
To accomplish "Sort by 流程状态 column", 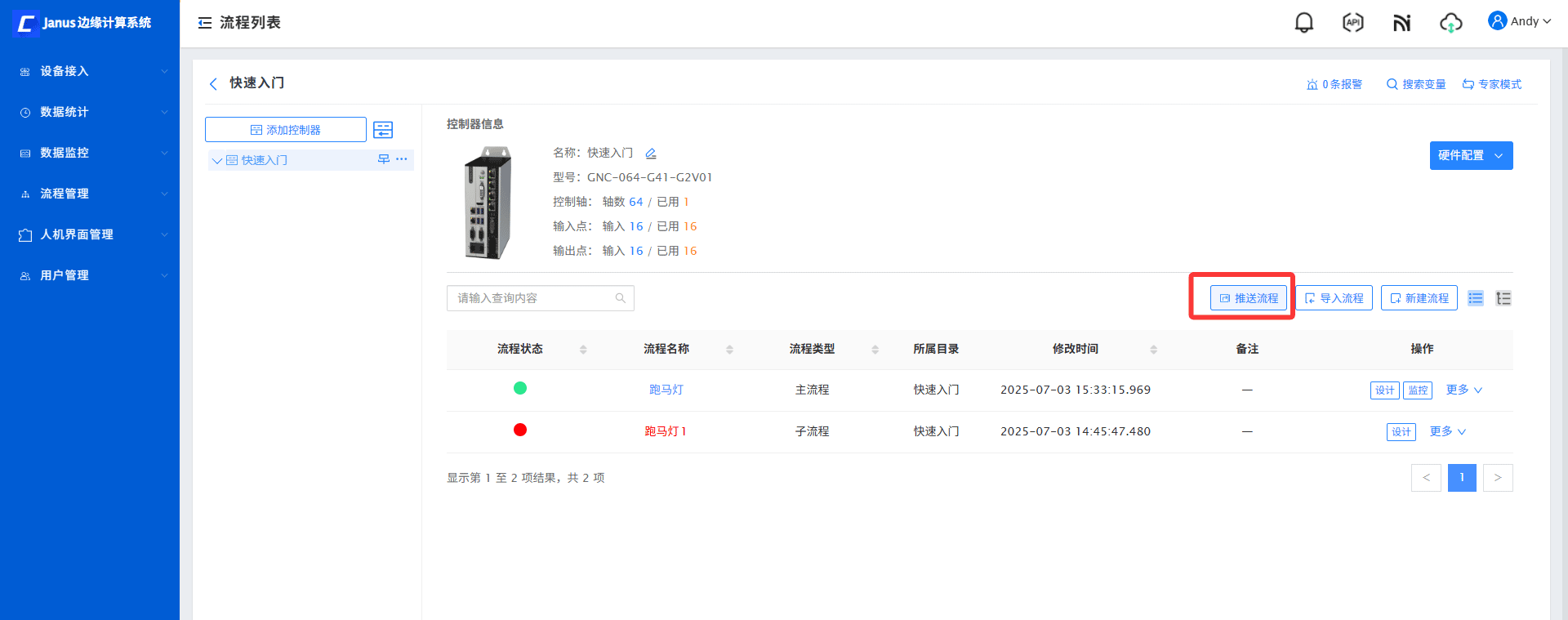I will point(583,350).
